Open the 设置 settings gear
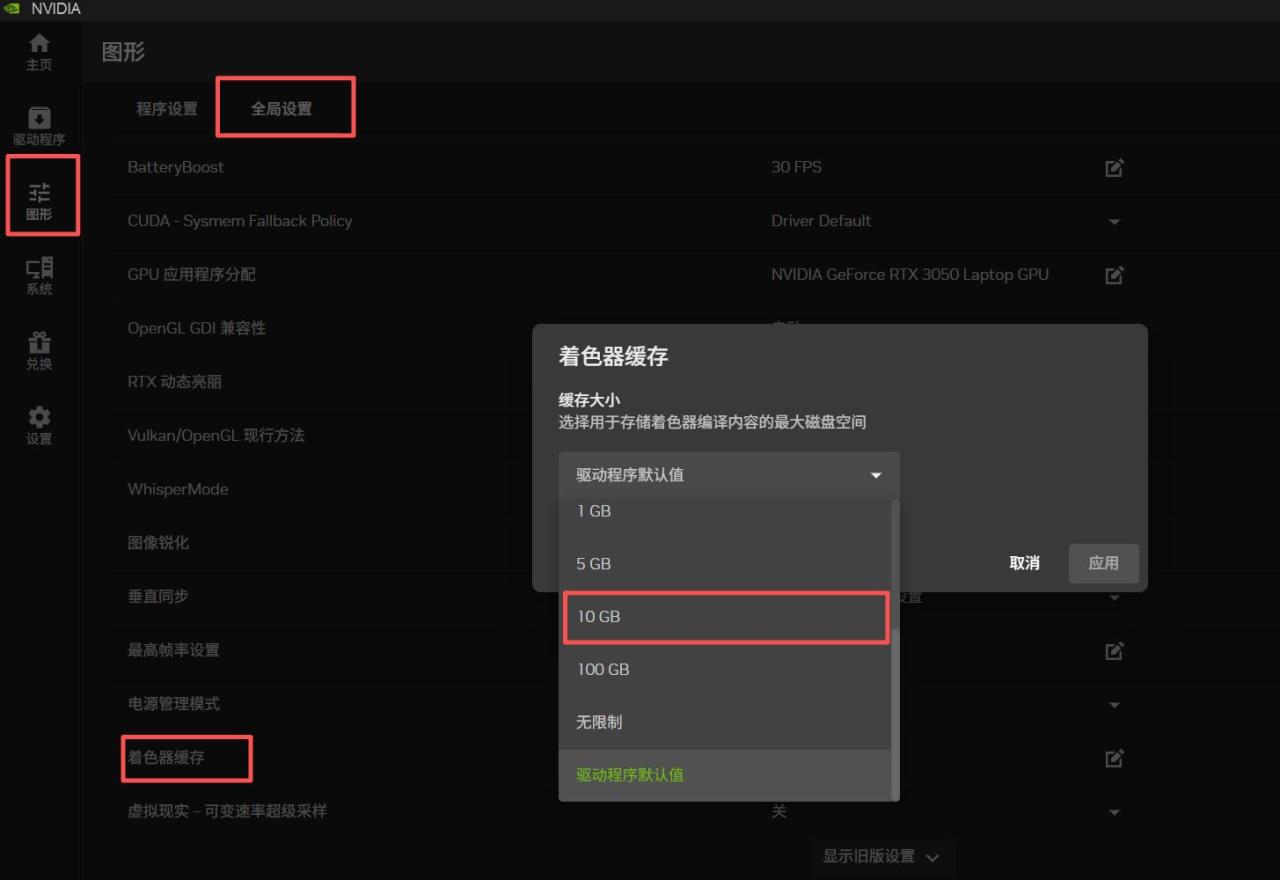This screenshot has height=880, width=1280. pos(39,426)
